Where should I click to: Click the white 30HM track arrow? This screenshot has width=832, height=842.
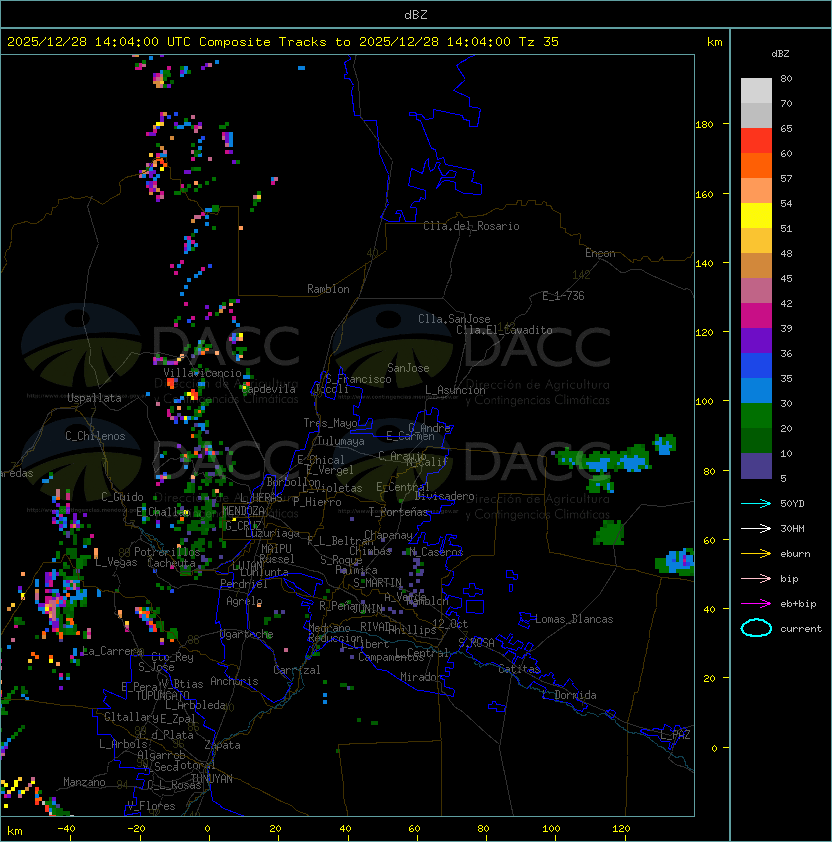click(x=756, y=528)
